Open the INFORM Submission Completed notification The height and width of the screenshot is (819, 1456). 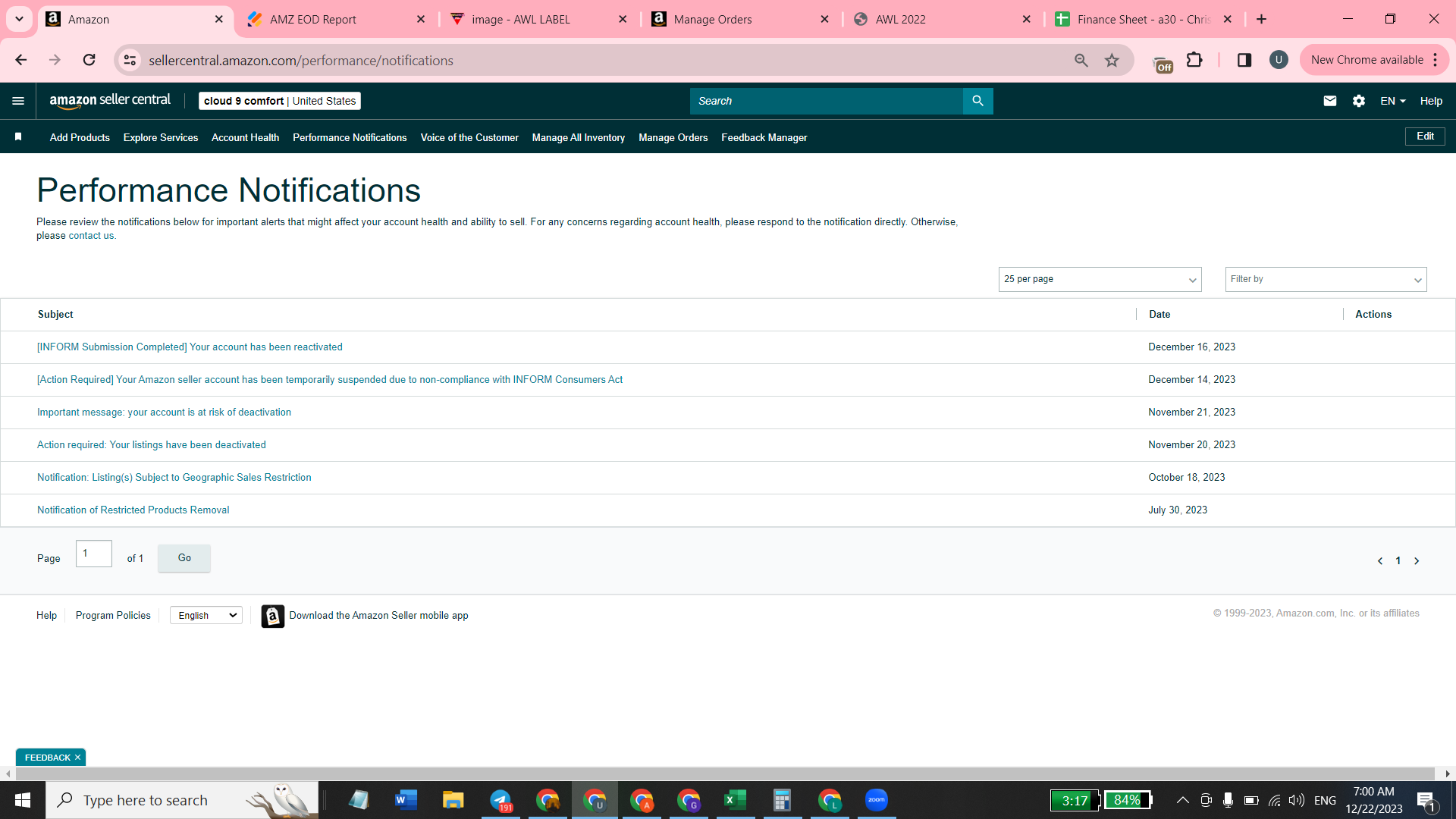point(190,347)
